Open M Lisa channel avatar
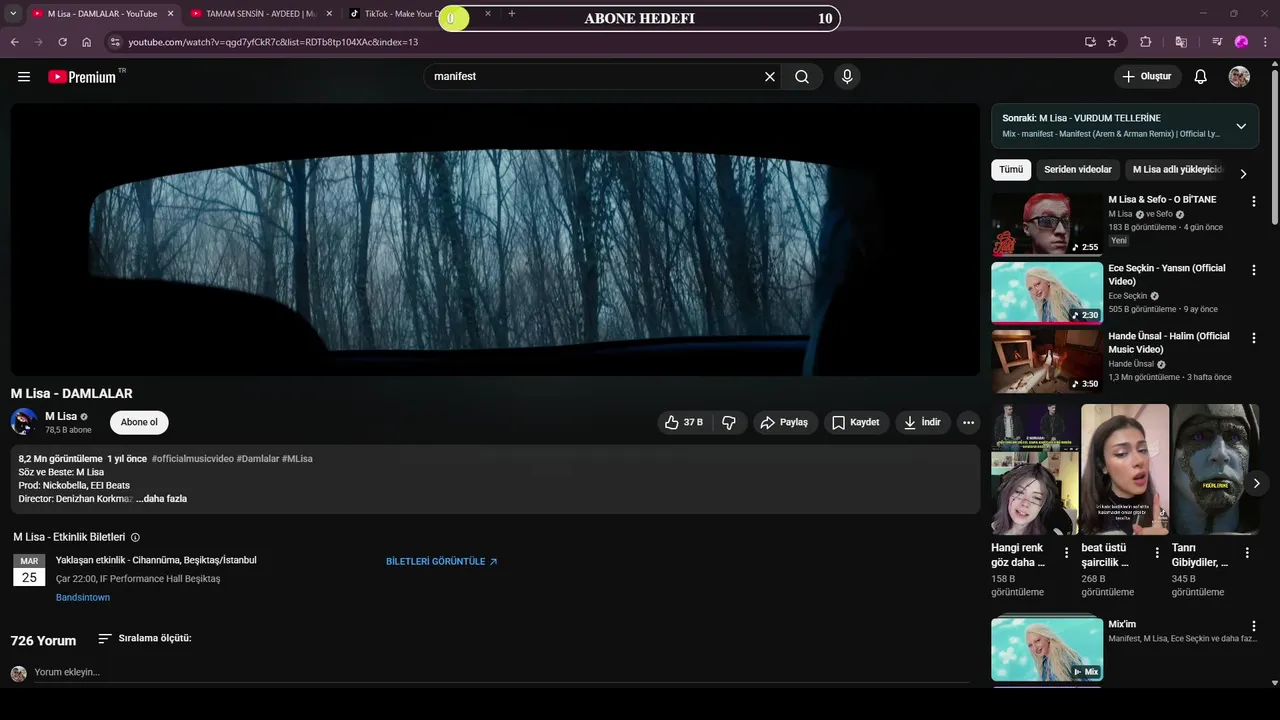1280x720 pixels. coord(24,422)
